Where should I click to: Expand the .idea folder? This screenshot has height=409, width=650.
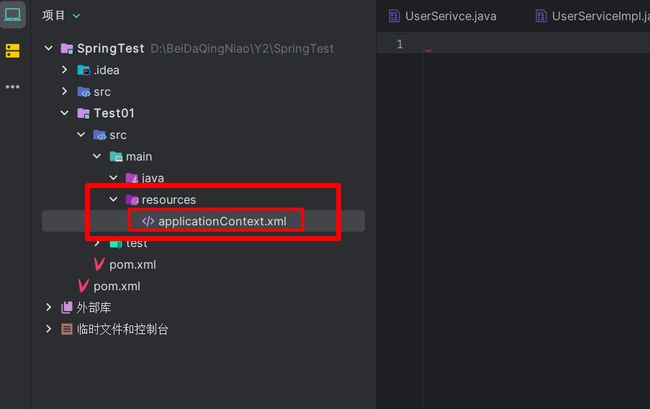point(65,70)
